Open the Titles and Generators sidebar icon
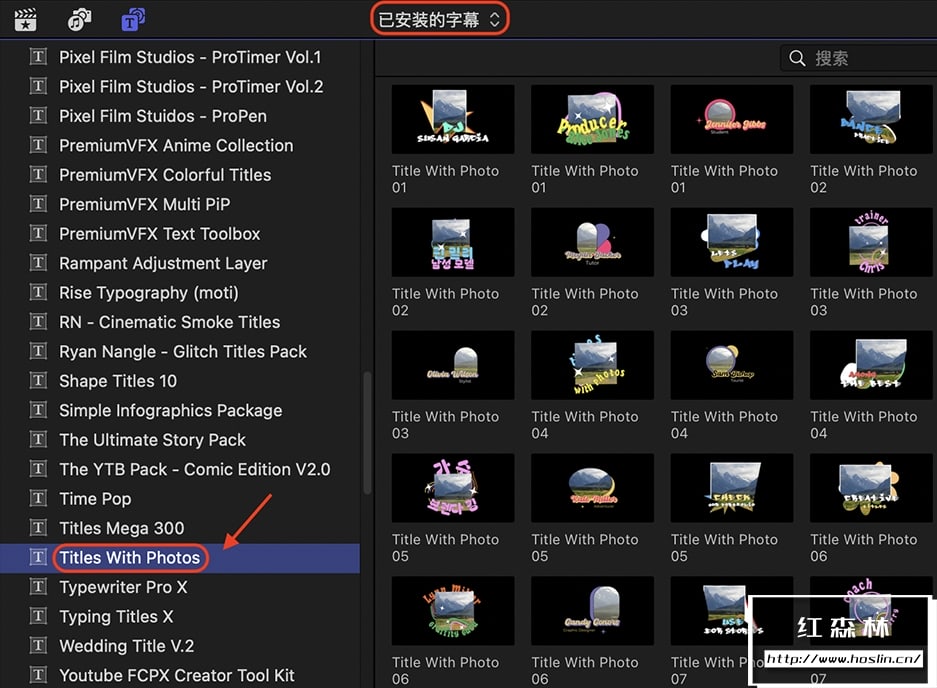The width and height of the screenshot is (937, 688). (x=133, y=20)
